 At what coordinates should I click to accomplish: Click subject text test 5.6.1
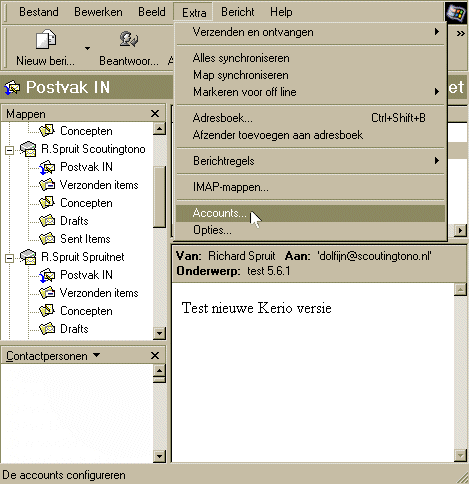coord(268,271)
